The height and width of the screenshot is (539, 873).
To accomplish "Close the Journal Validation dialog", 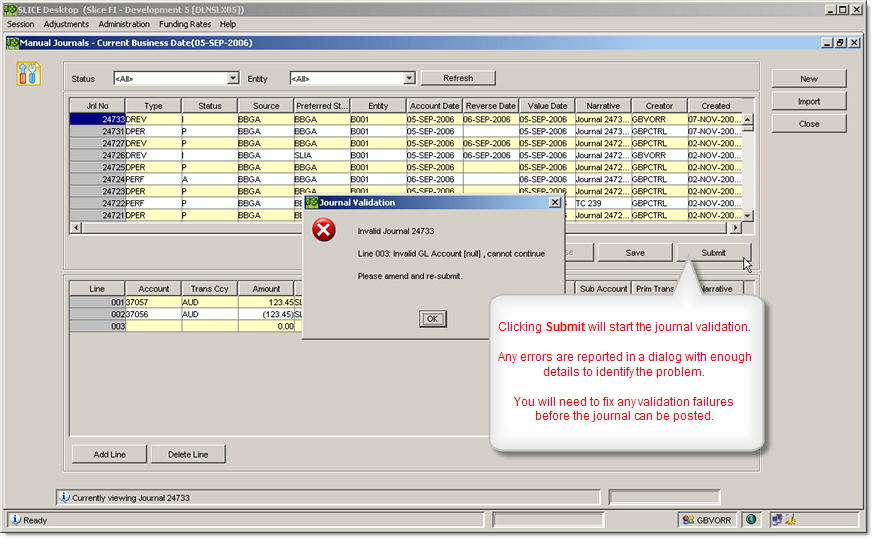I will (x=555, y=202).
